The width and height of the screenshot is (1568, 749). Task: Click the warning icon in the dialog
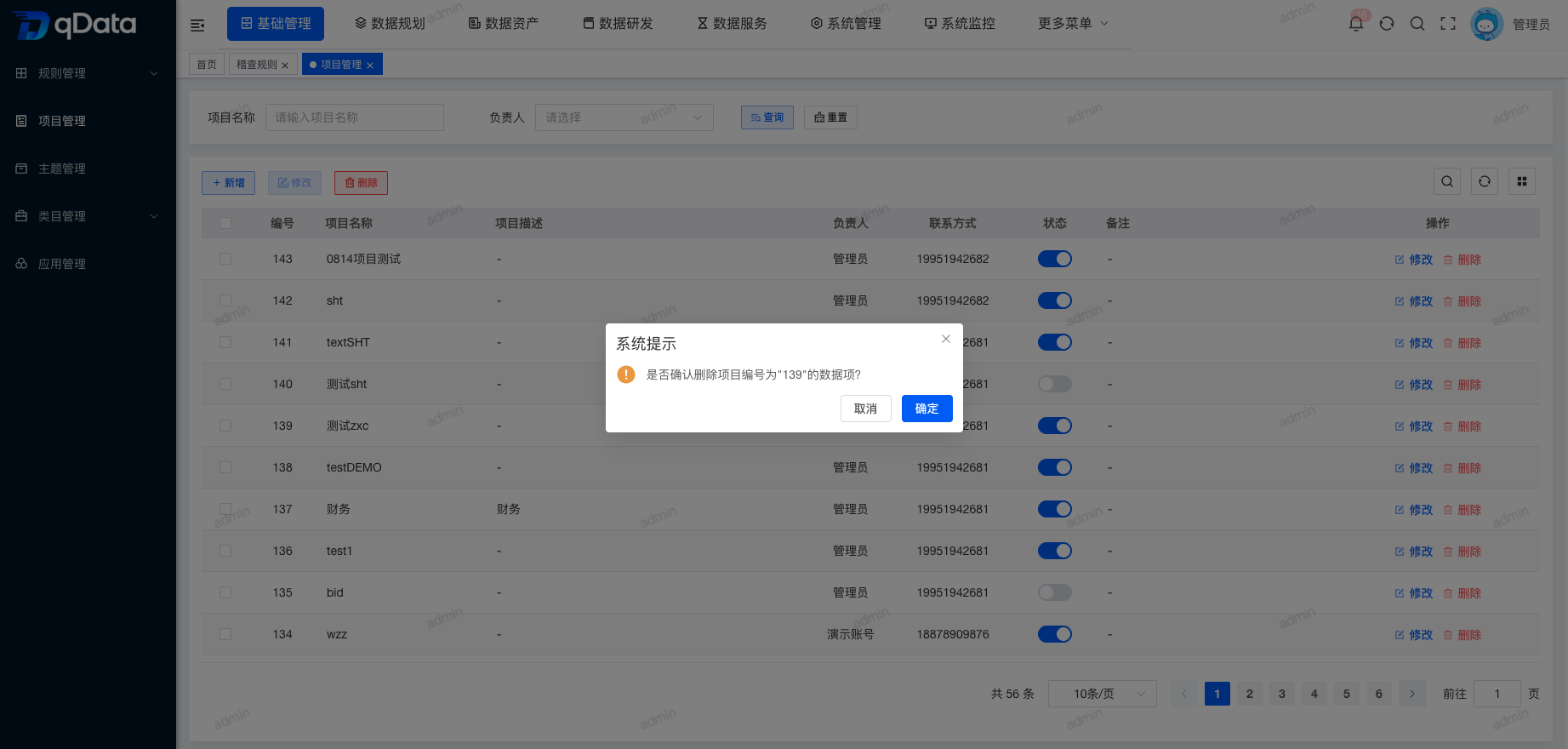click(626, 374)
